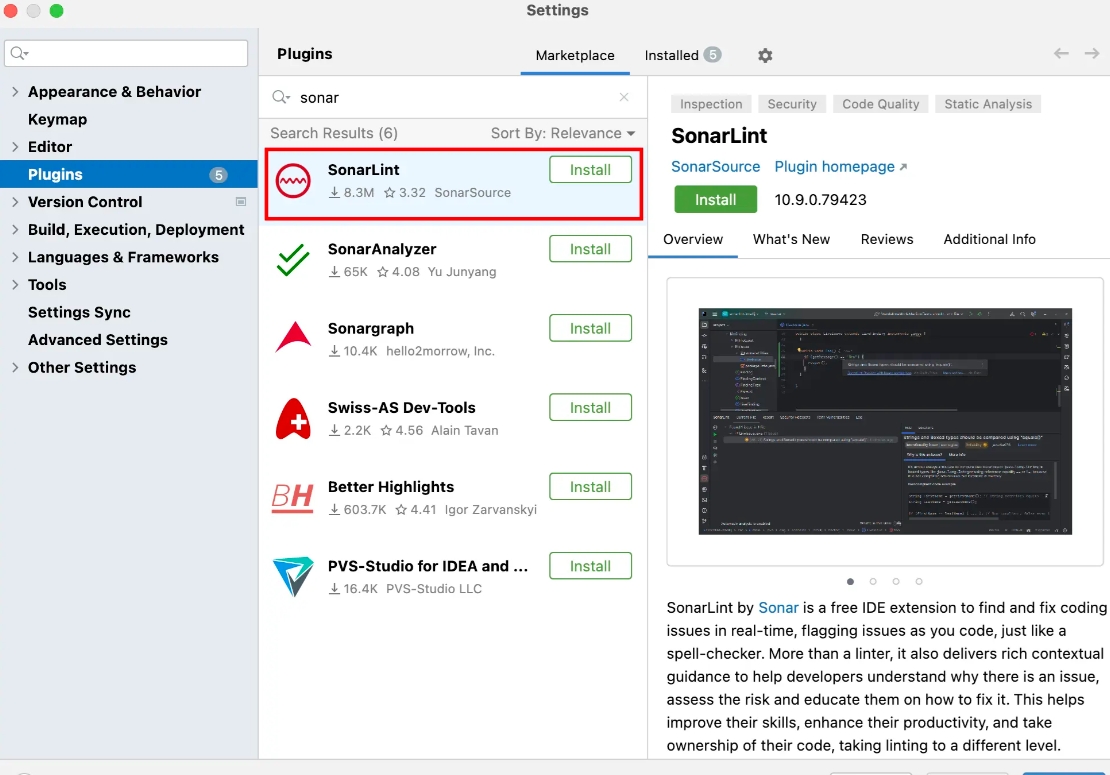Click the Code Quality tag
The width and height of the screenshot is (1110, 775).
(880, 104)
